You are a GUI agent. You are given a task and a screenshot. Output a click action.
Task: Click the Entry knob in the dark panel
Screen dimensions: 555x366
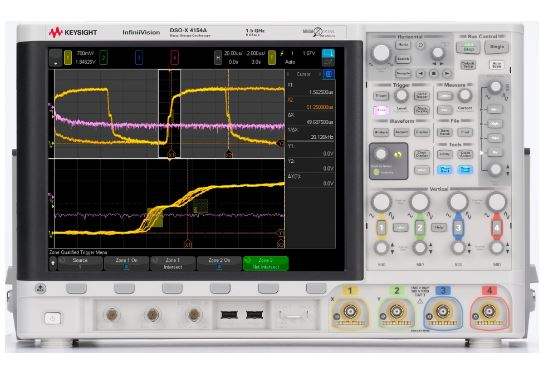click(381, 154)
